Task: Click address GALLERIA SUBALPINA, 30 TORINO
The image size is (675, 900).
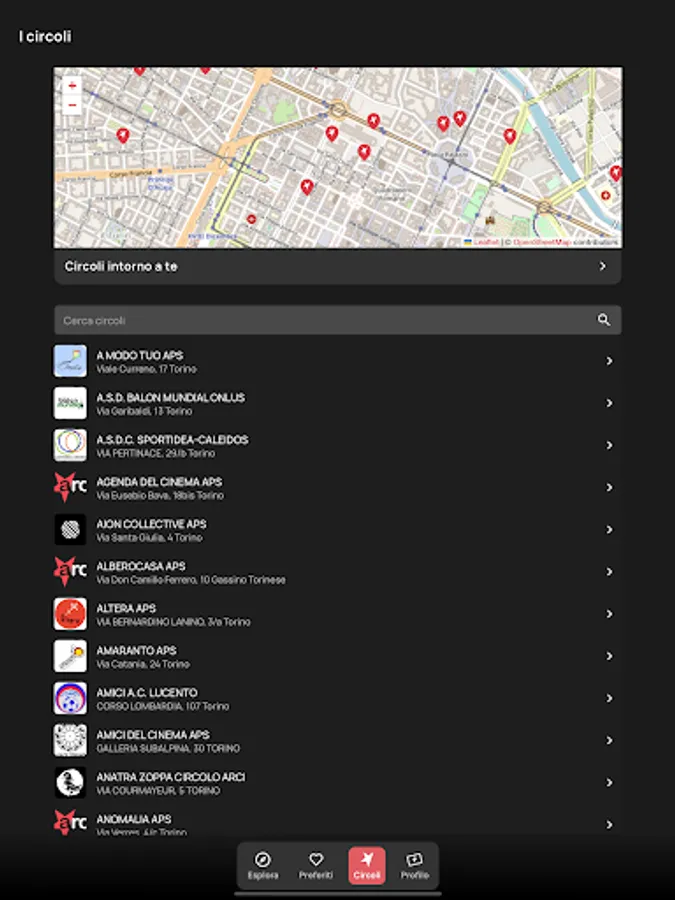Action: [x=168, y=748]
